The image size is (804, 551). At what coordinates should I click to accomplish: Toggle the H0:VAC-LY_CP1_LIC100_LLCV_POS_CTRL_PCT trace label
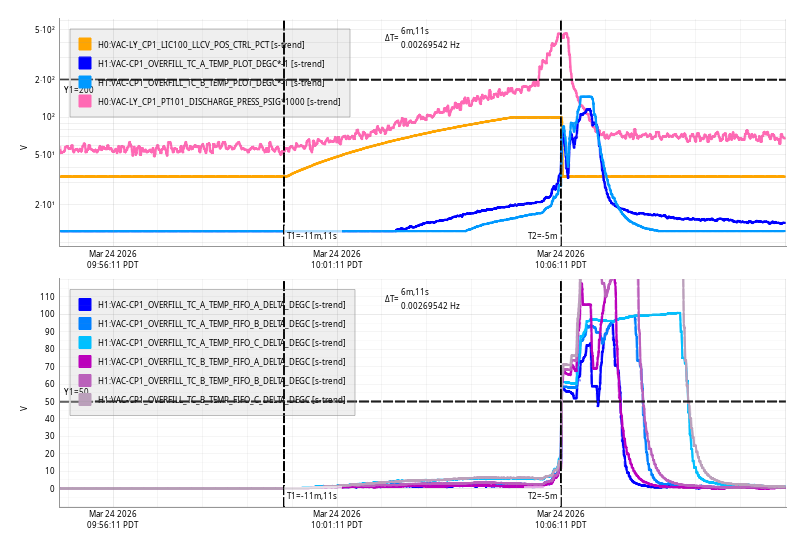pos(200,45)
